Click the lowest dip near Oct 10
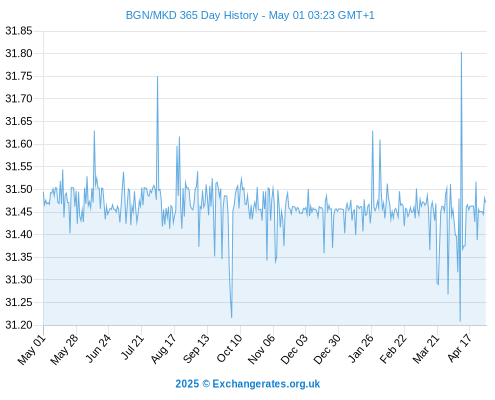The width and height of the screenshot is (495, 400). 231,317
